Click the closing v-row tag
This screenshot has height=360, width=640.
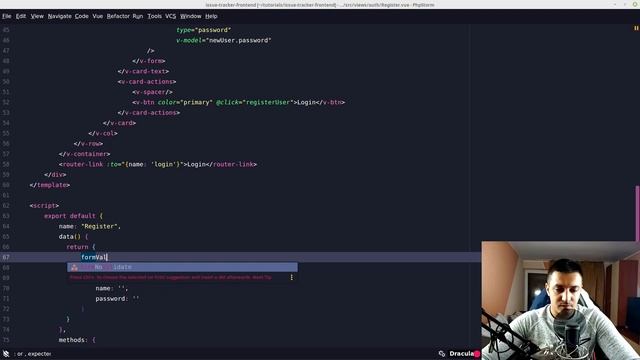coord(88,144)
